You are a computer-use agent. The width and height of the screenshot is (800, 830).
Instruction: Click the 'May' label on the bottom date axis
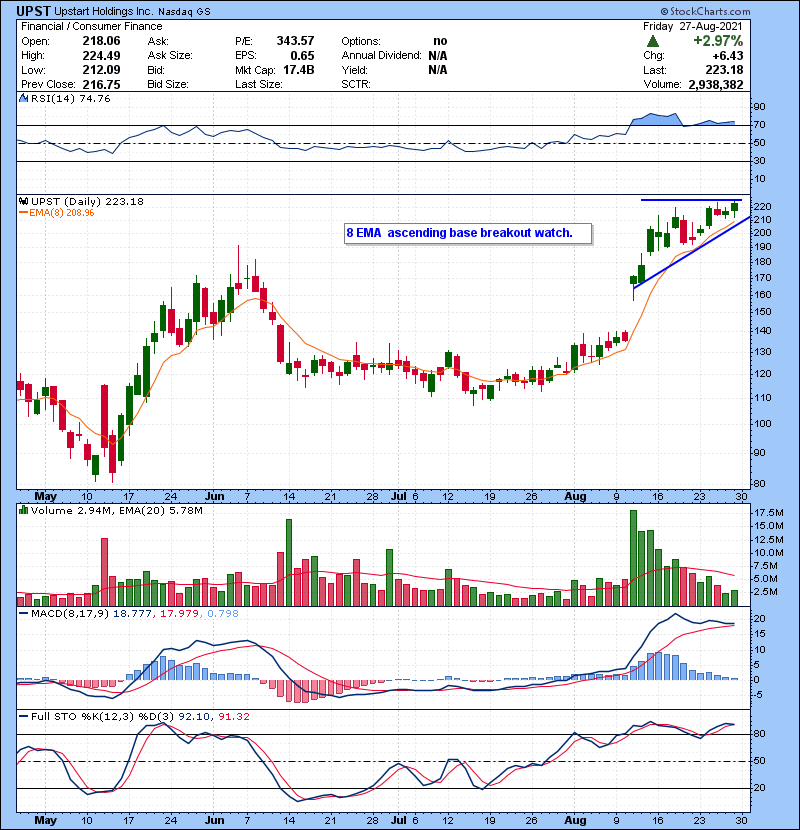pos(46,820)
